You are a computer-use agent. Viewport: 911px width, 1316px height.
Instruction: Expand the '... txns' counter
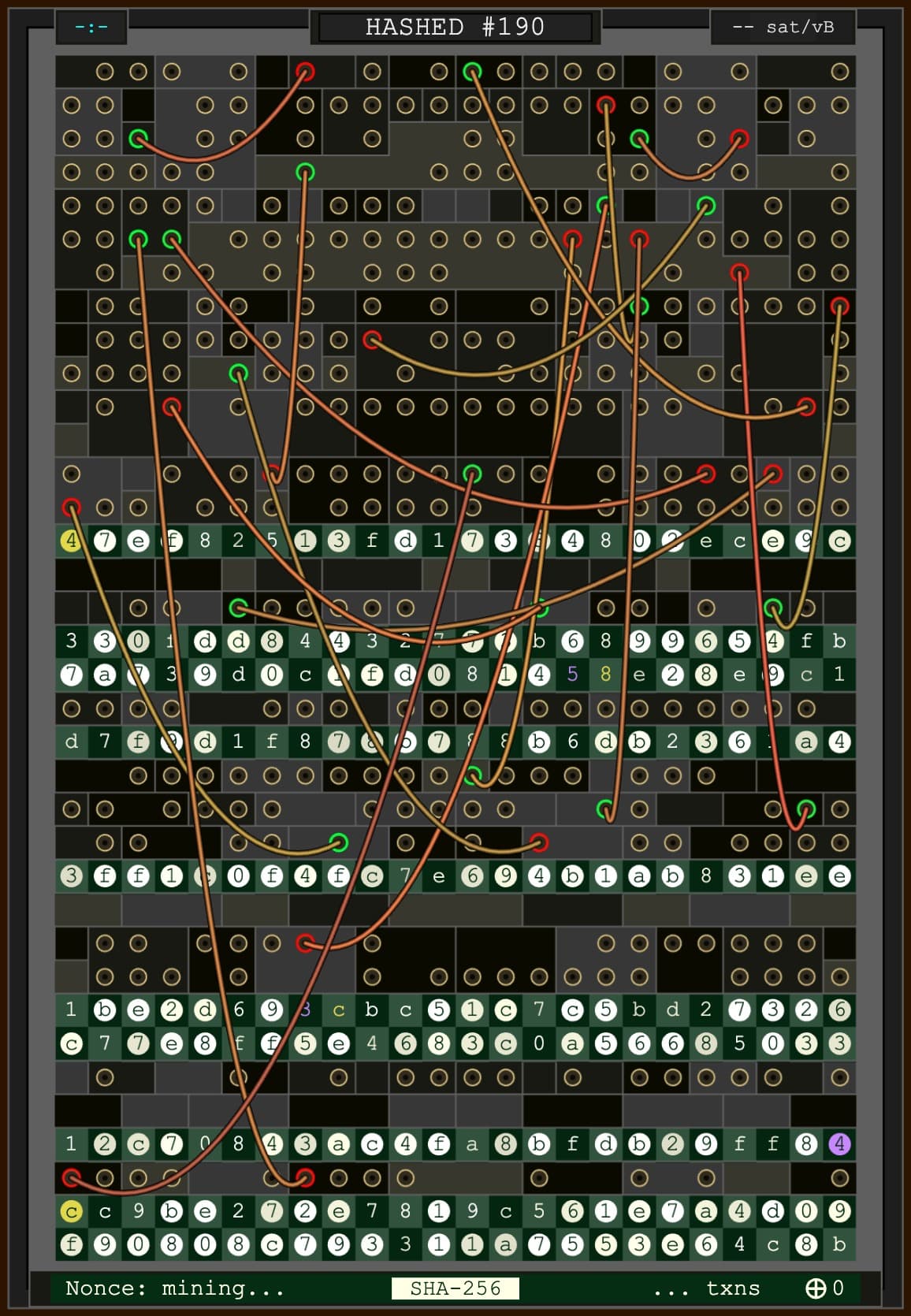tap(706, 1288)
